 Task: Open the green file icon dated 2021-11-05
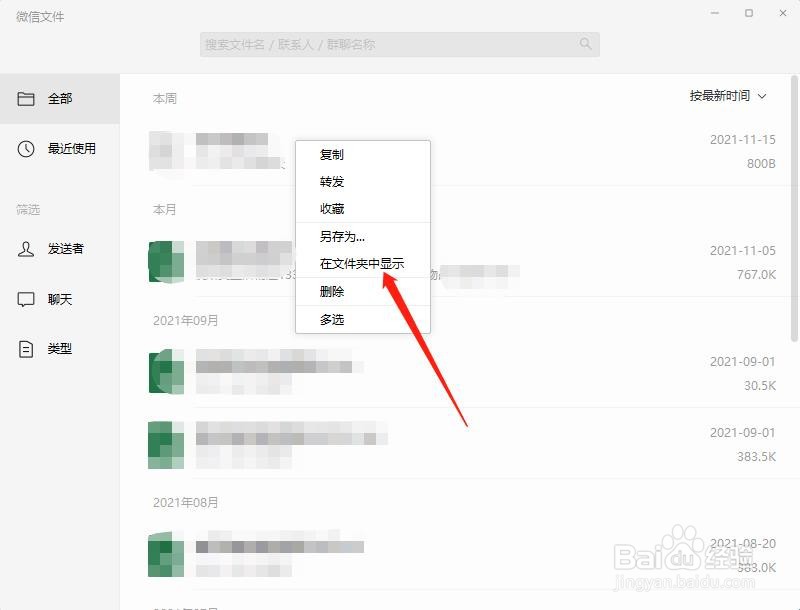click(x=166, y=262)
